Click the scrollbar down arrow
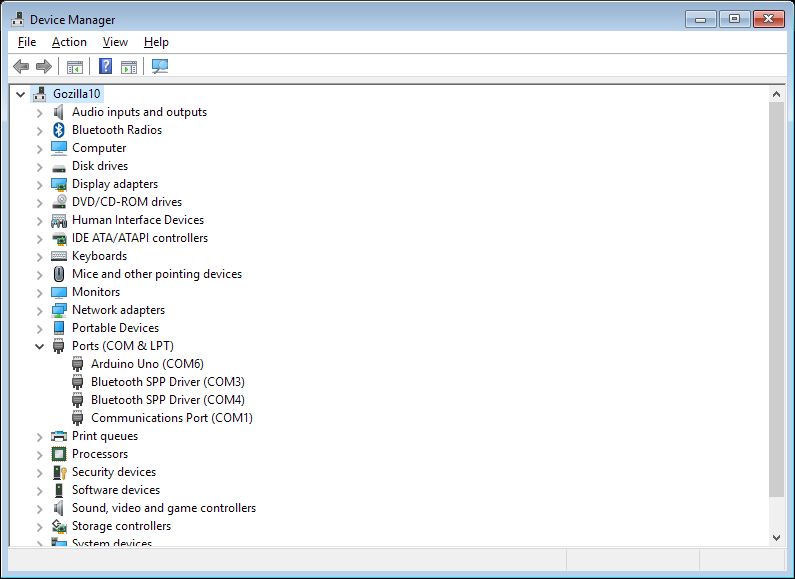 click(777, 537)
